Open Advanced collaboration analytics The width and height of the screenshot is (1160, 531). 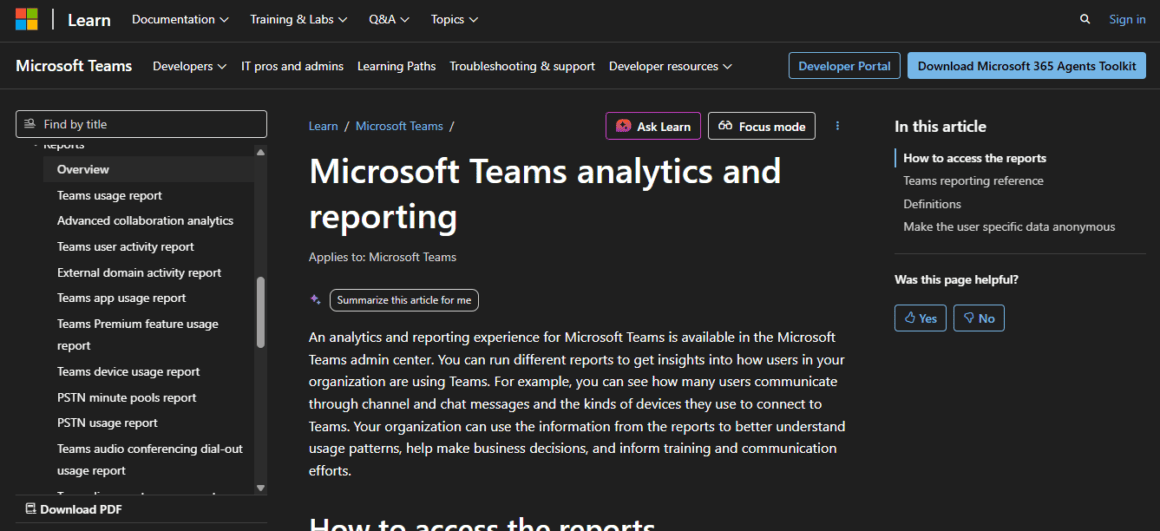(x=145, y=221)
